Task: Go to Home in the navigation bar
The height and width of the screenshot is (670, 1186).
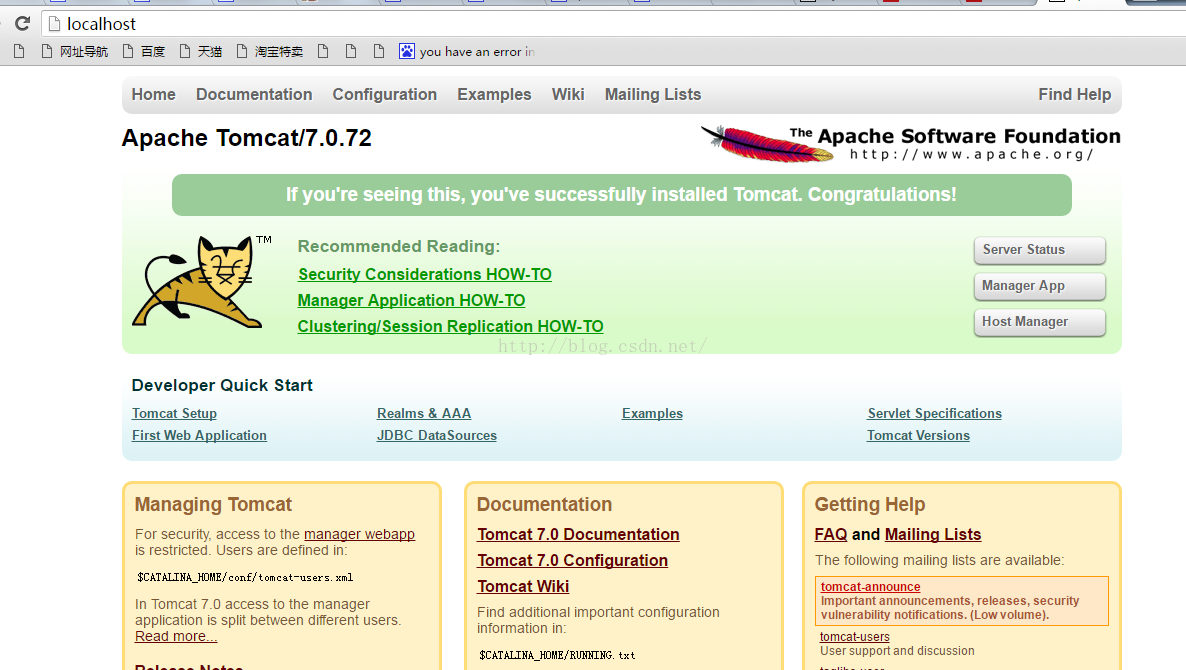Action: click(x=154, y=95)
